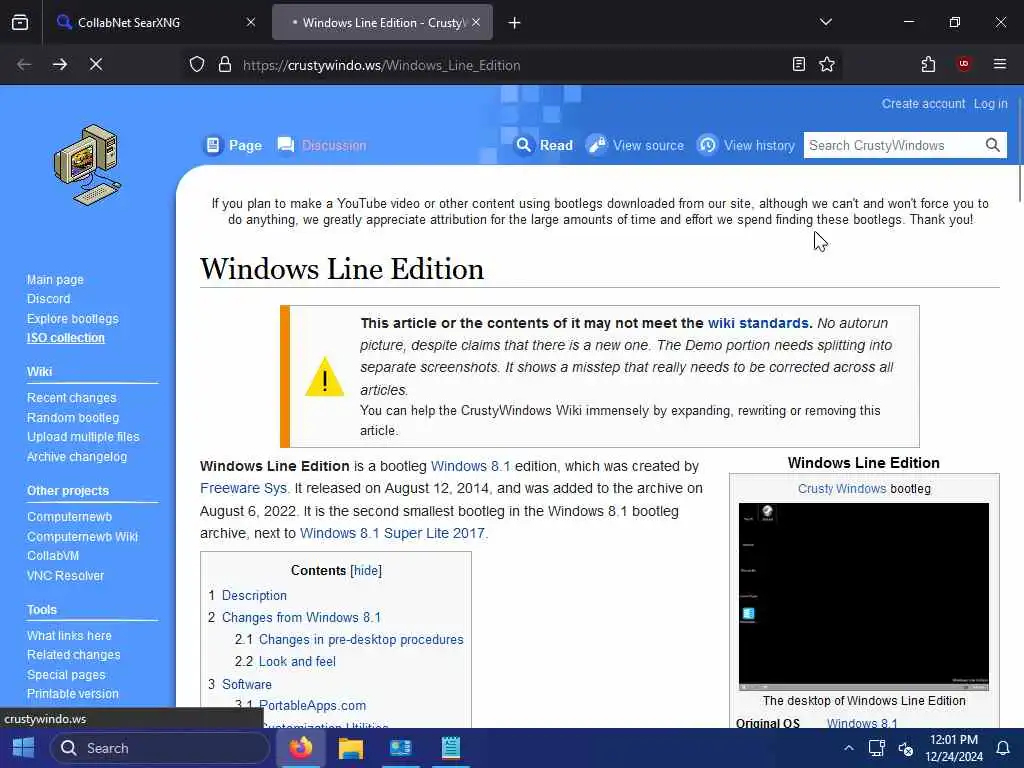Open the Firefox View tabs overview icon

pyautogui.click(x=20, y=22)
